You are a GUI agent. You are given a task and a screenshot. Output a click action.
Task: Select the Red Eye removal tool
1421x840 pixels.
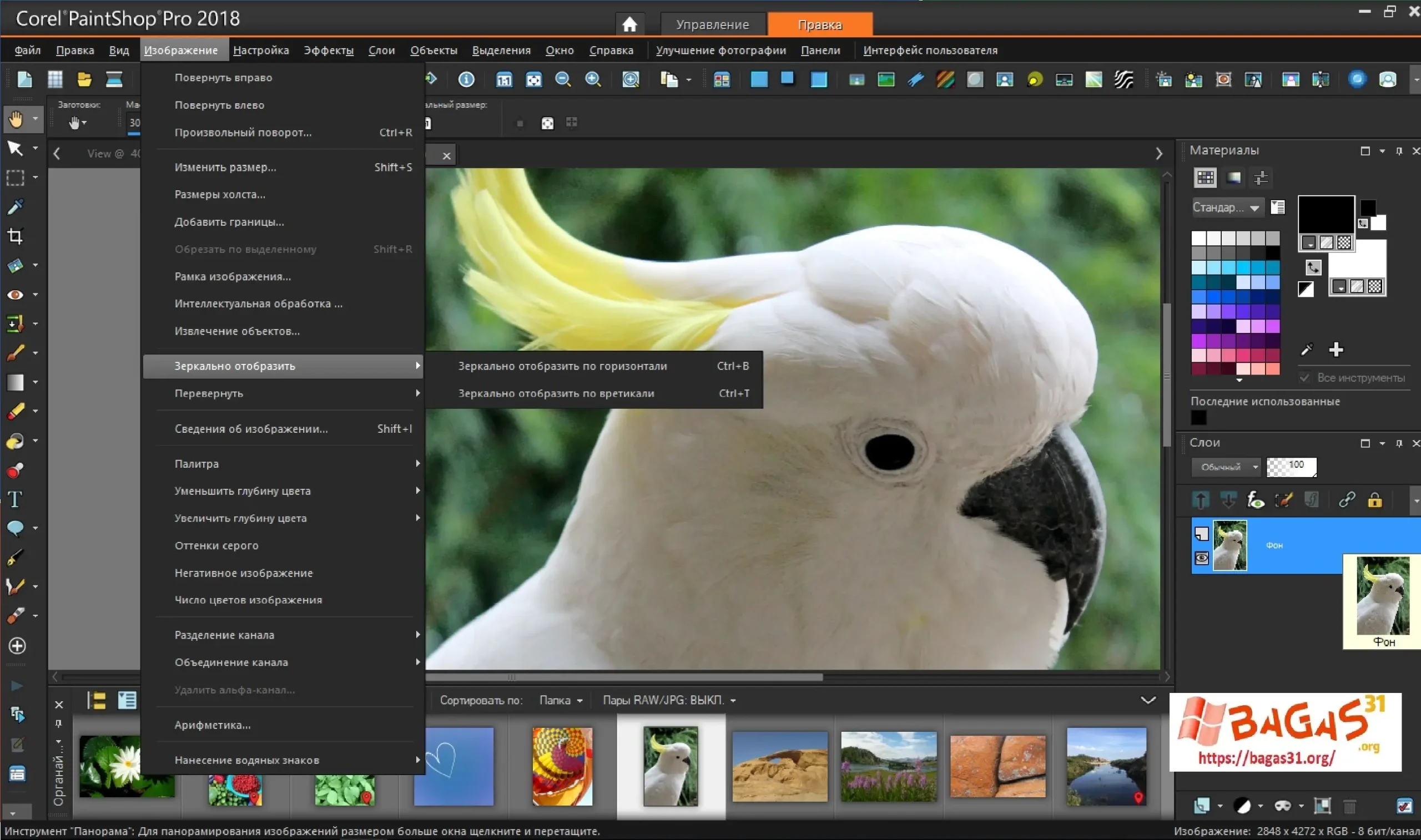[x=16, y=295]
